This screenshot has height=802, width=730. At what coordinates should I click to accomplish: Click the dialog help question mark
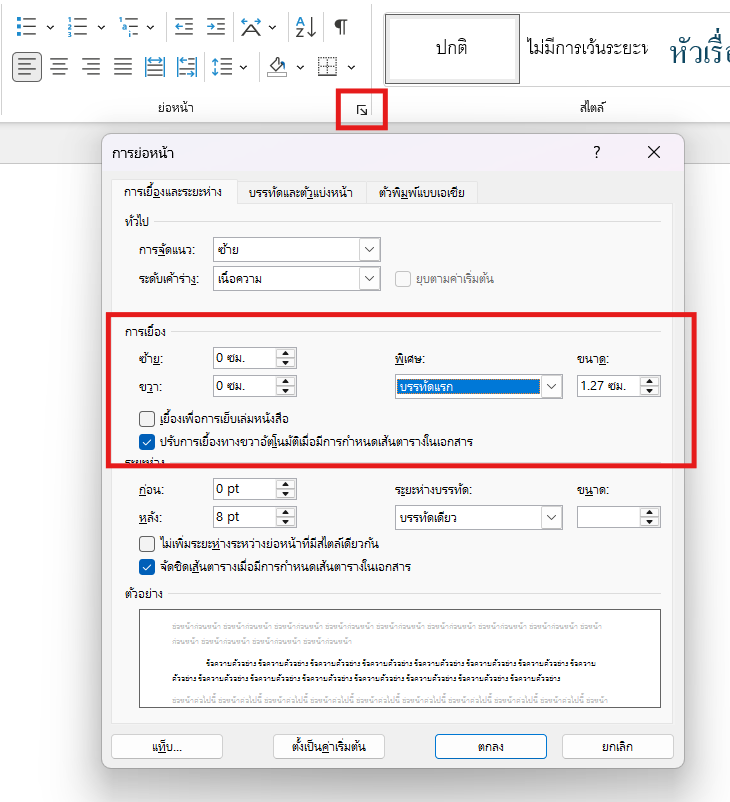(596, 152)
